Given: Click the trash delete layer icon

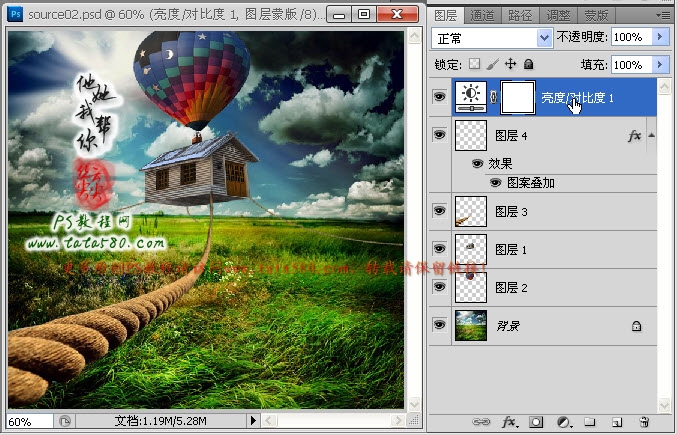Looking at the screenshot, I should coord(644,422).
